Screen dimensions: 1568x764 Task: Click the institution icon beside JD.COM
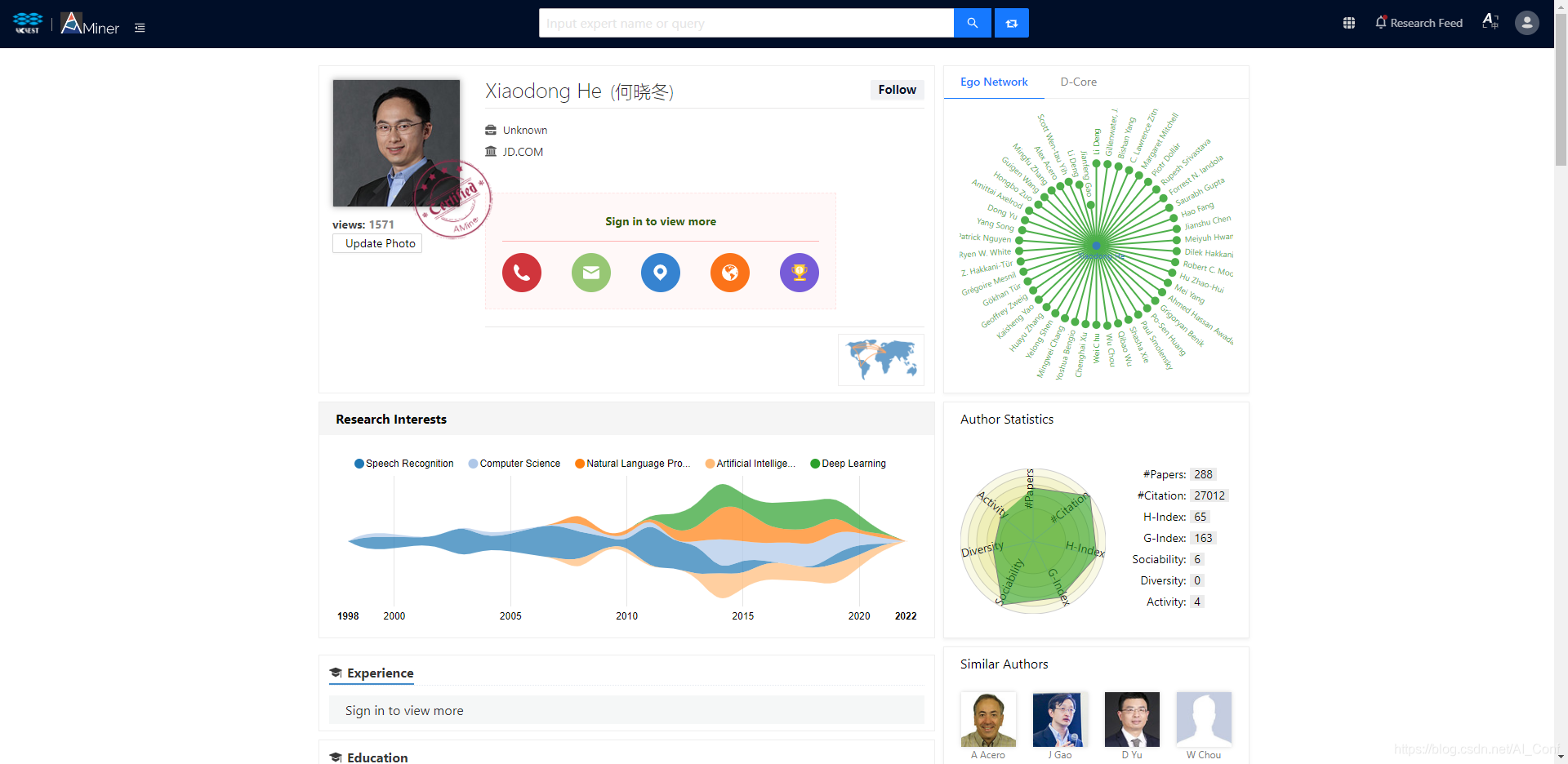pos(491,152)
